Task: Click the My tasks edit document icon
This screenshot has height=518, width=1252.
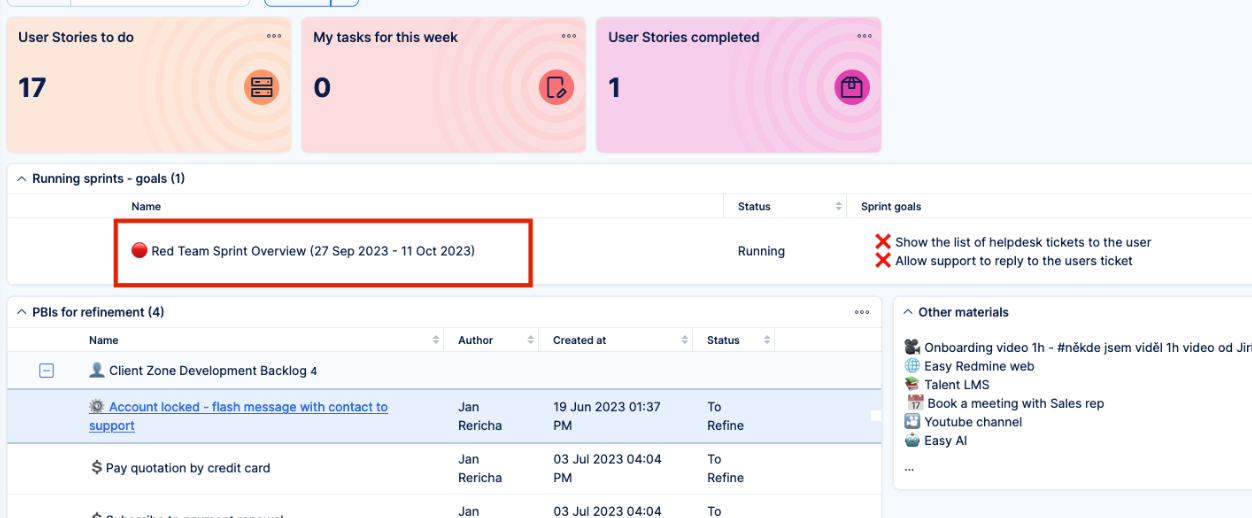Action: pyautogui.click(x=556, y=88)
